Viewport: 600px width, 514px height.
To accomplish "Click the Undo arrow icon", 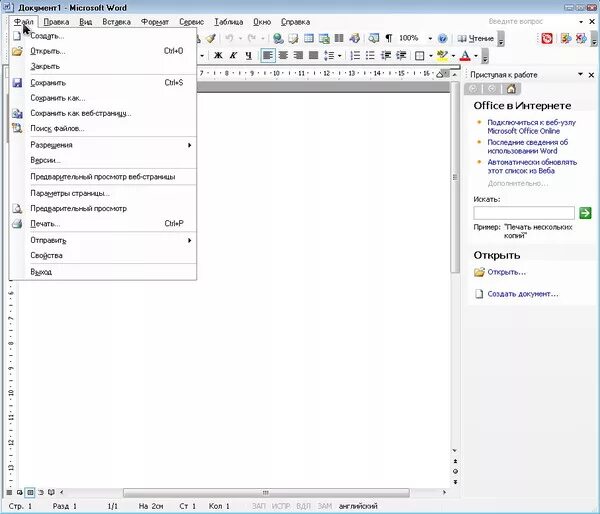I will pyautogui.click(x=230, y=38).
